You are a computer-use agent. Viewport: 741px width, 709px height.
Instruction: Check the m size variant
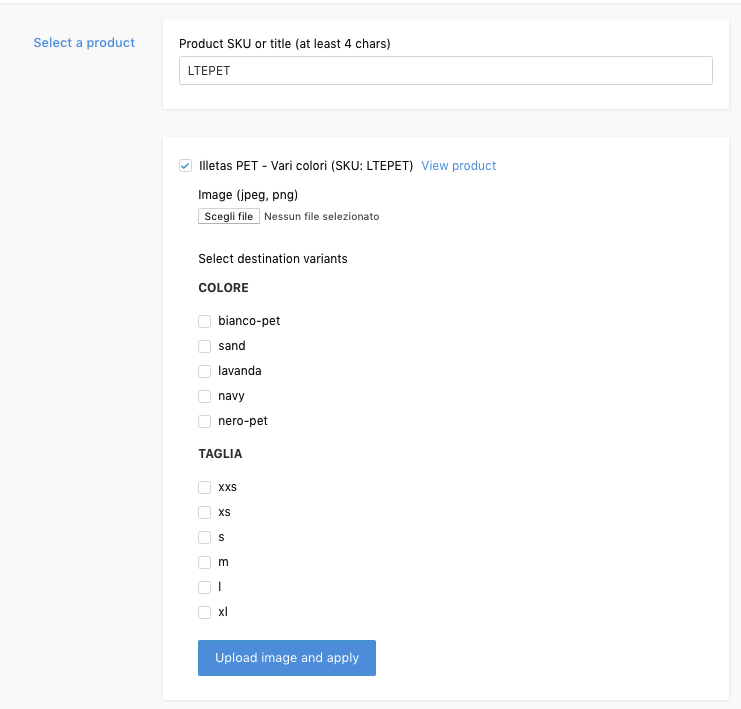[204, 562]
